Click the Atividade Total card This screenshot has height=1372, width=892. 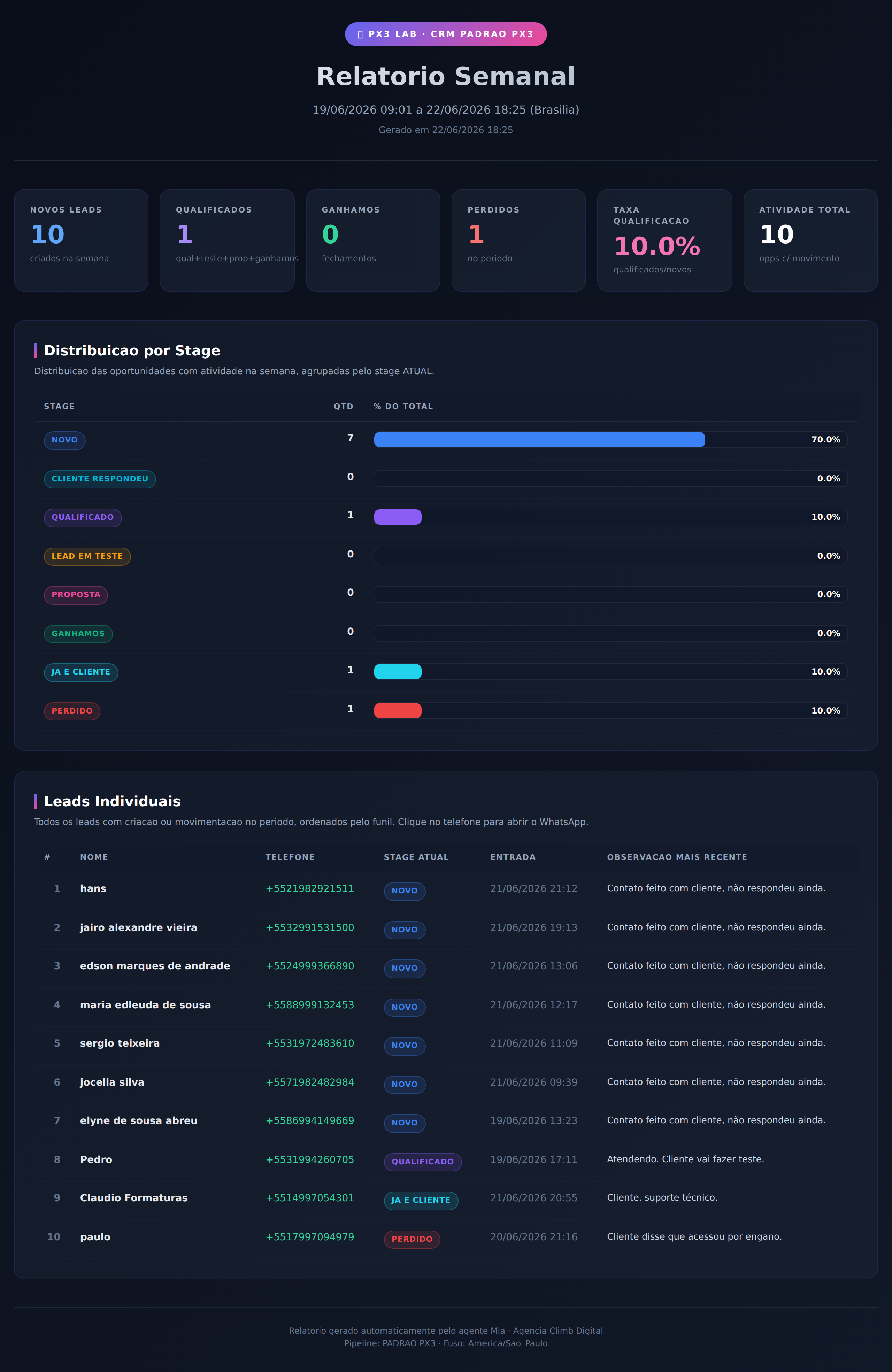coord(810,240)
